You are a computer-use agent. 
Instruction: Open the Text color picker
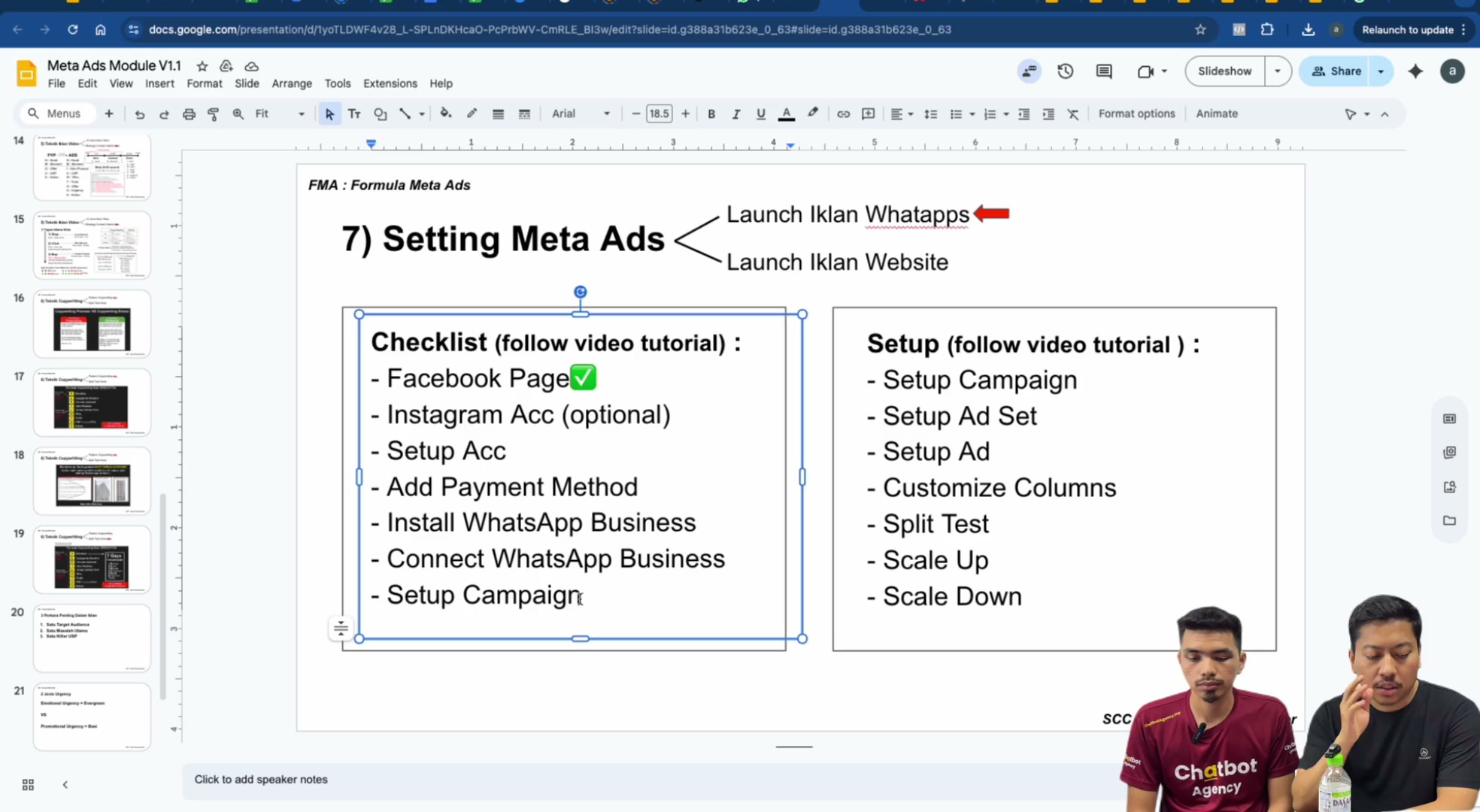[x=787, y=114]
